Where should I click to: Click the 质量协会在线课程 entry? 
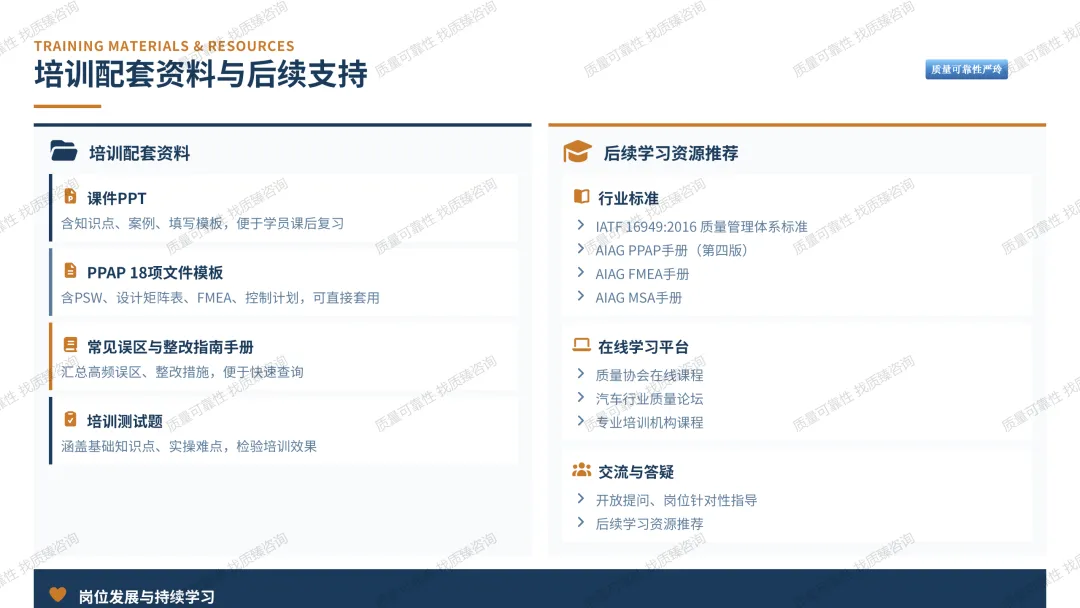(x=649, y=375)
